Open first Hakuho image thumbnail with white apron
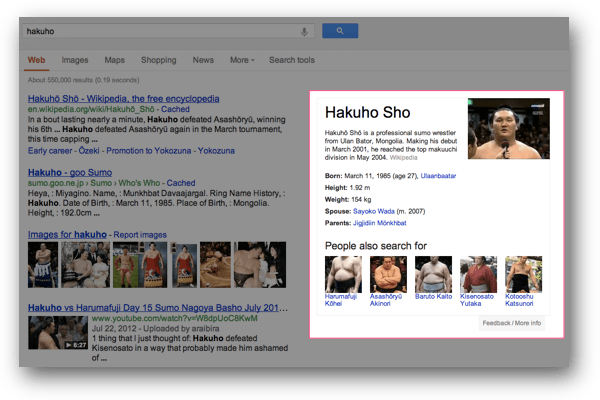Image resolution: width=600 pixels, height=400 pixels. 43,264
